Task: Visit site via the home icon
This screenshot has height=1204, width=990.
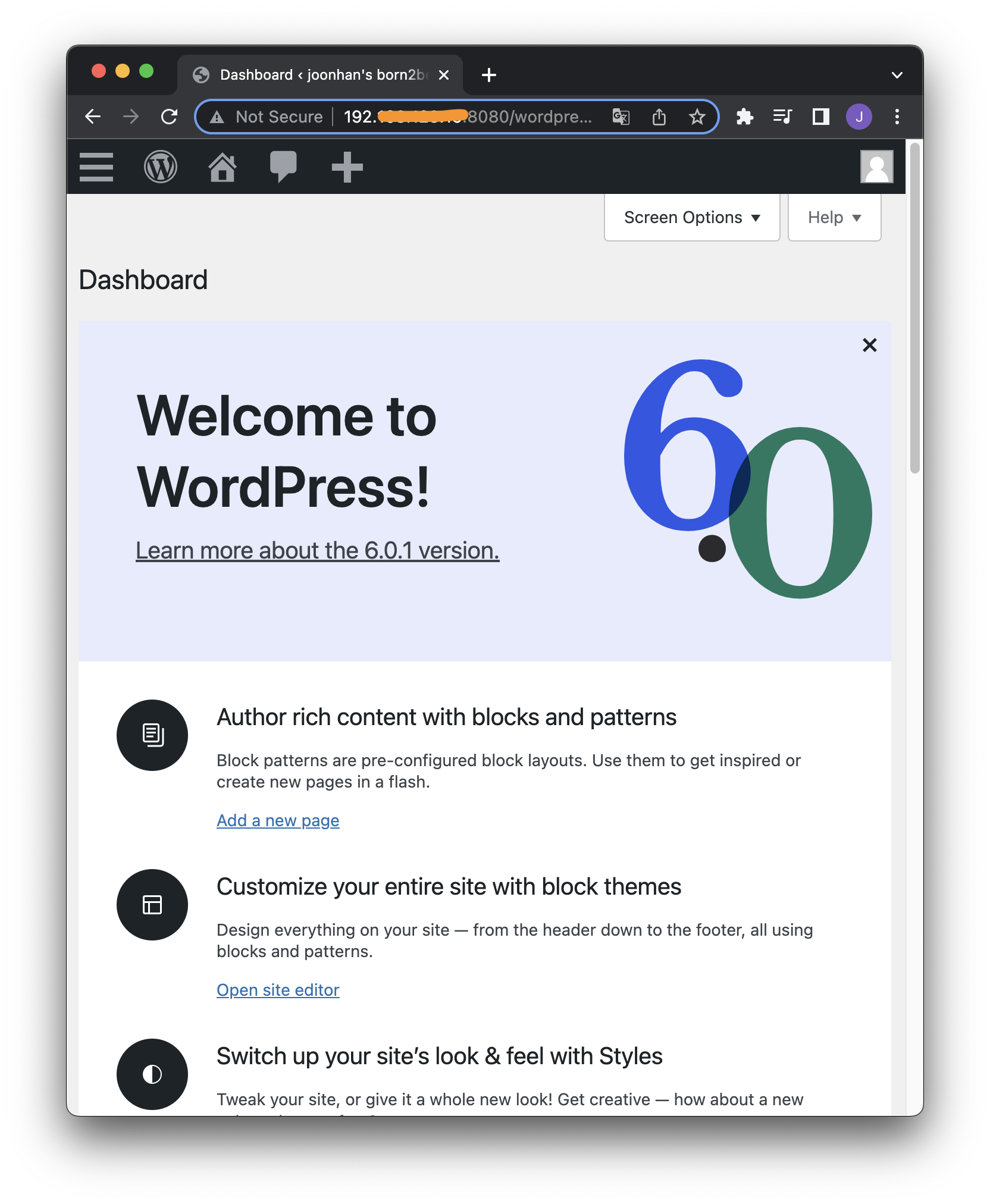Action: (x=223, y=167)
